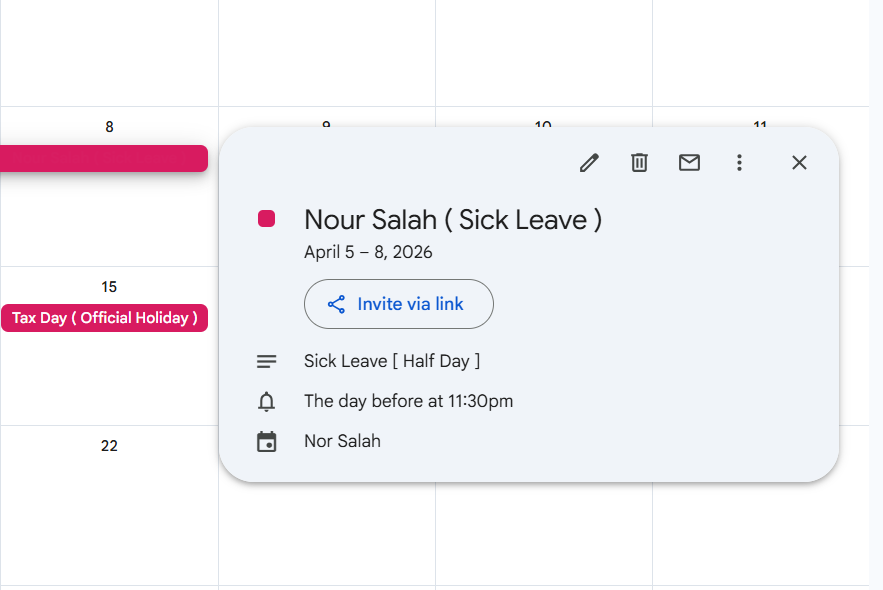Edit the event using the pencil icon
The image size is (883, 590).
pyautogui.click(x=589, y=163)
